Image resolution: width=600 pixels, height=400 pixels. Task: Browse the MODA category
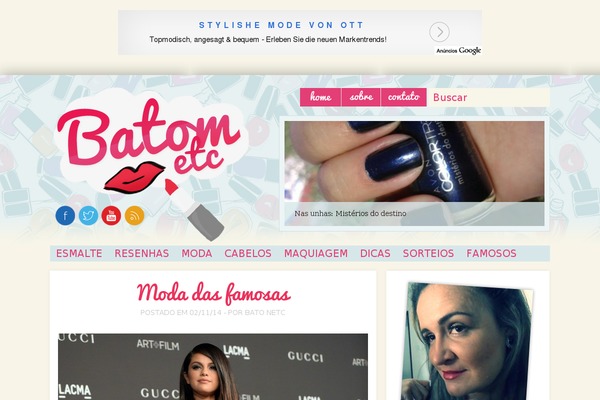(197, 253)
